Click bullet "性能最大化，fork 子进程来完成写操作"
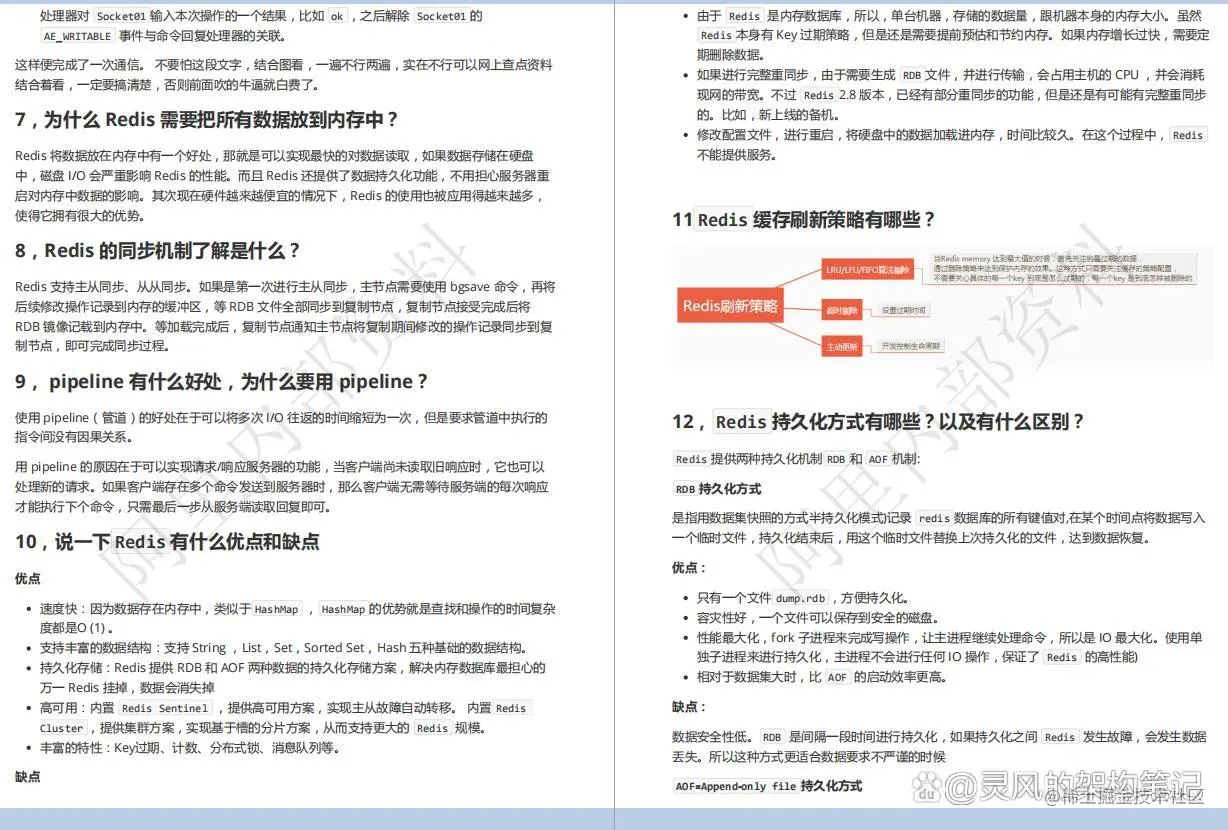 (950, 647)
